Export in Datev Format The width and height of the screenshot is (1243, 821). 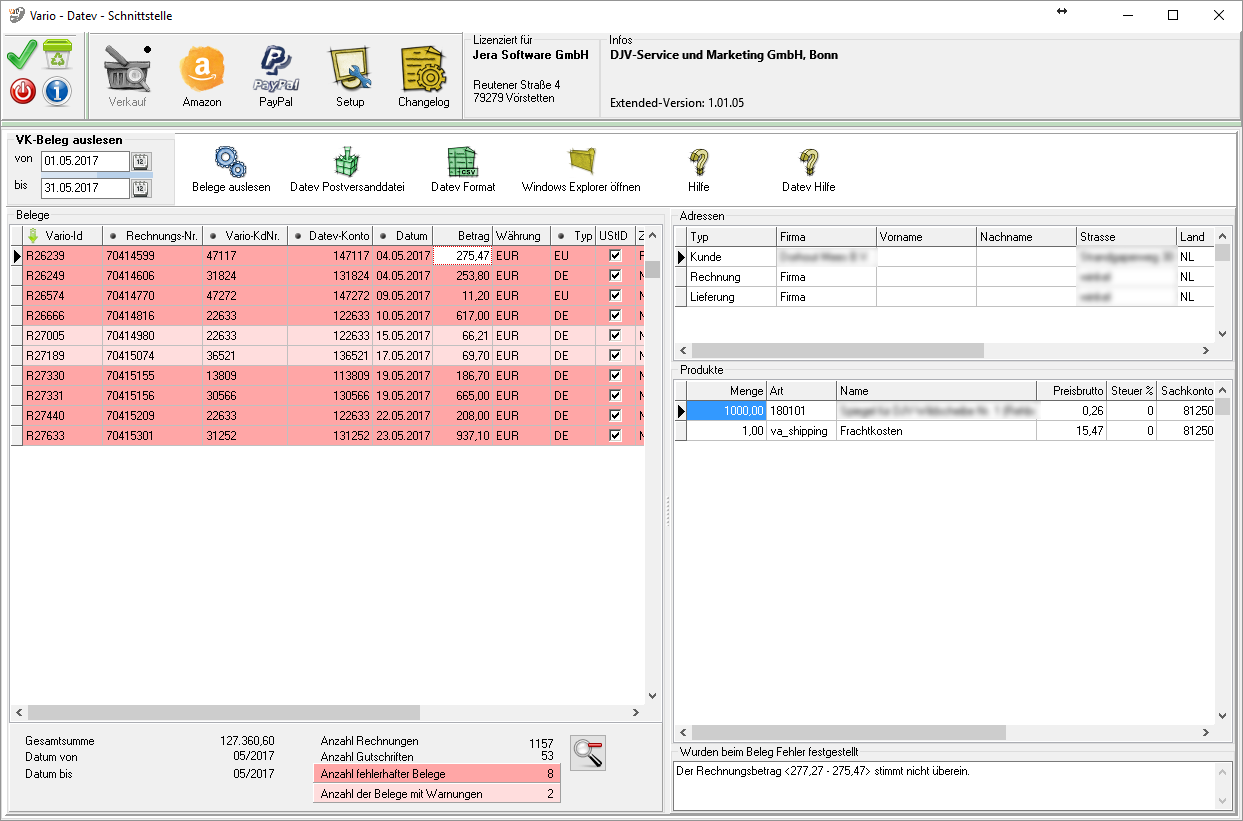[462, 162]
